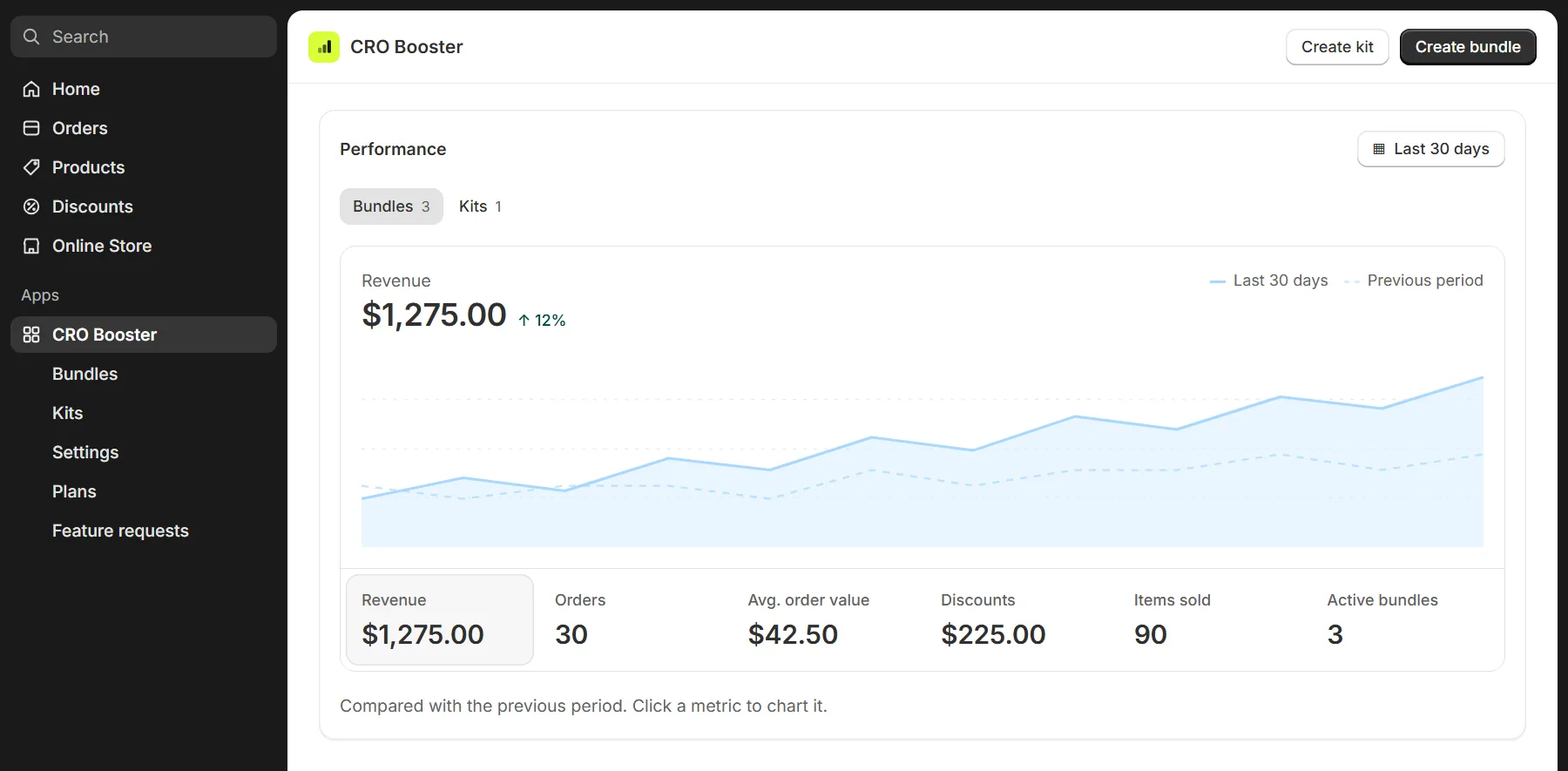1568x771 pixels.
Task: Click the upward arrow next to 12%
Action: [524, 321]
